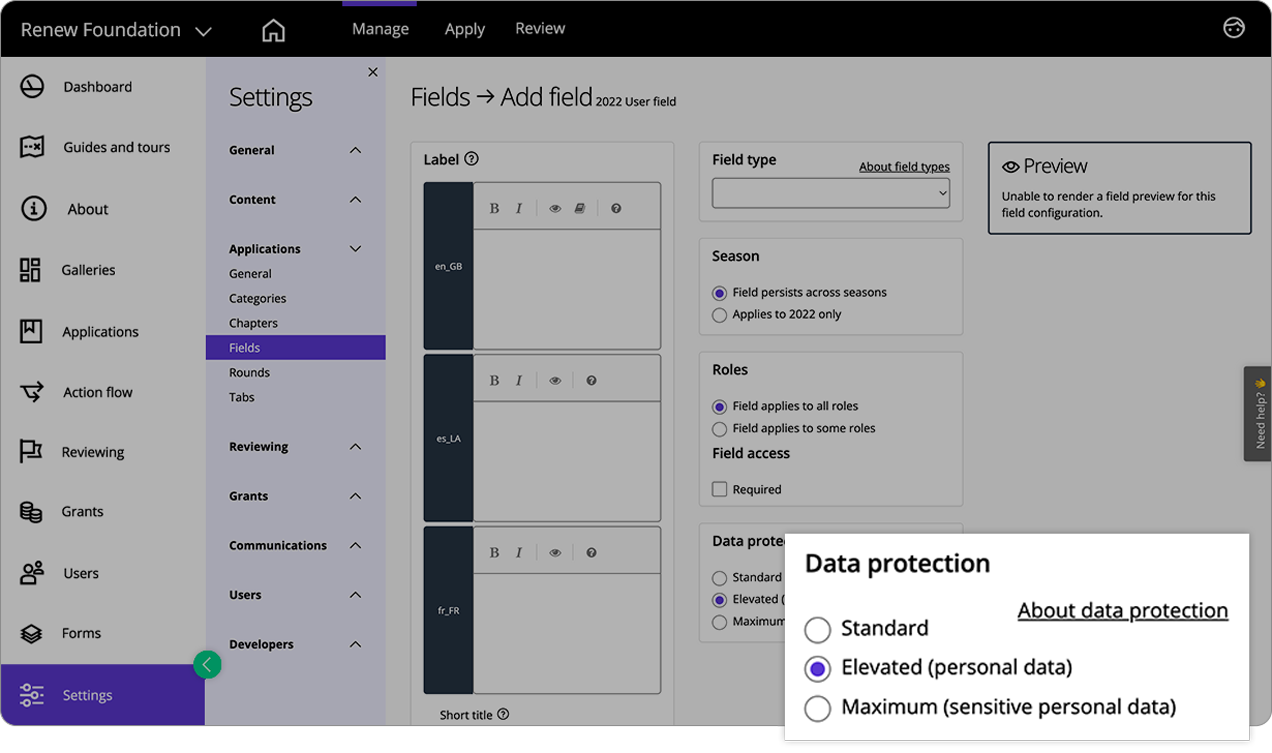The image size is (1272, 753).
Task: Open the user profile icon top right
Action: tap(1233, 28)
